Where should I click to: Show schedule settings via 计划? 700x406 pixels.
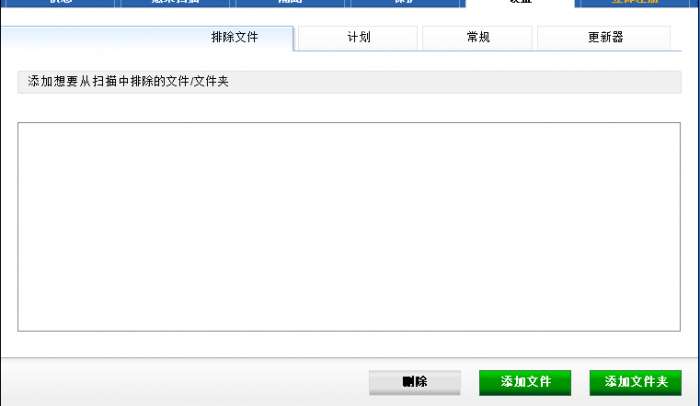[358, 38]
